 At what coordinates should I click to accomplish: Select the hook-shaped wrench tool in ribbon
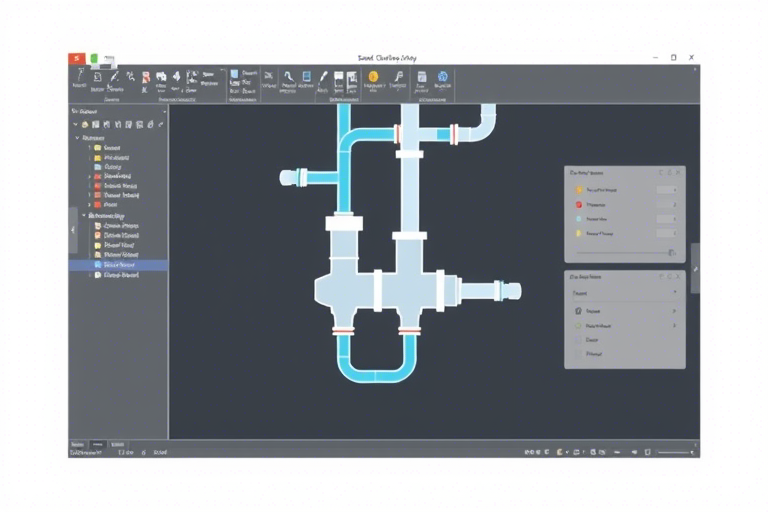point(288,76)
